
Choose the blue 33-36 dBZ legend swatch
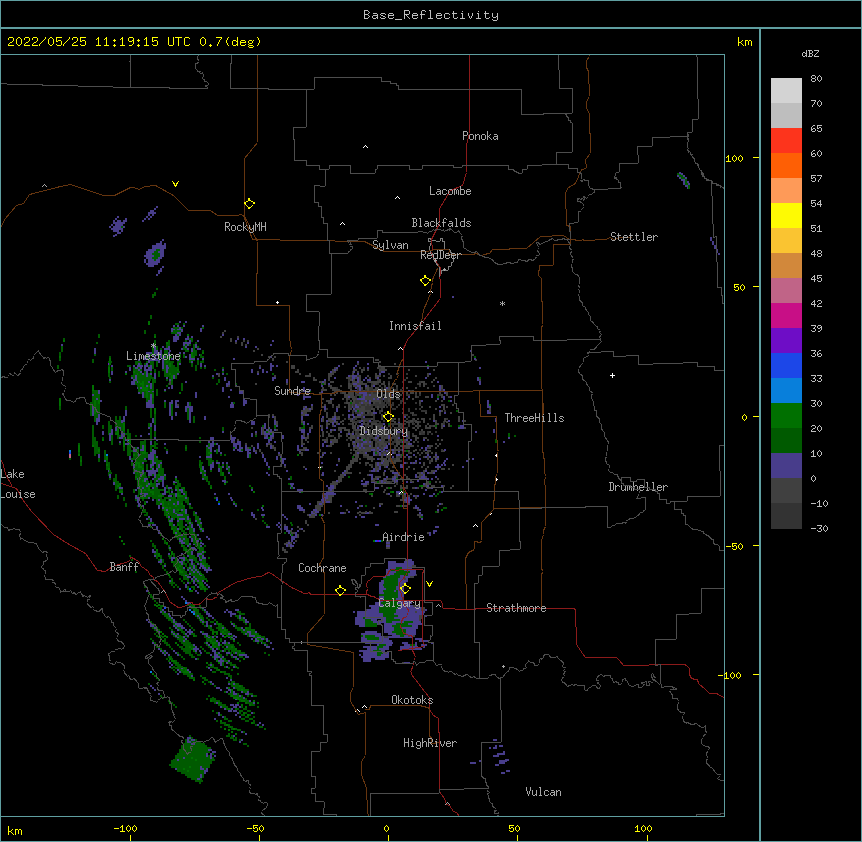[786, 365]
